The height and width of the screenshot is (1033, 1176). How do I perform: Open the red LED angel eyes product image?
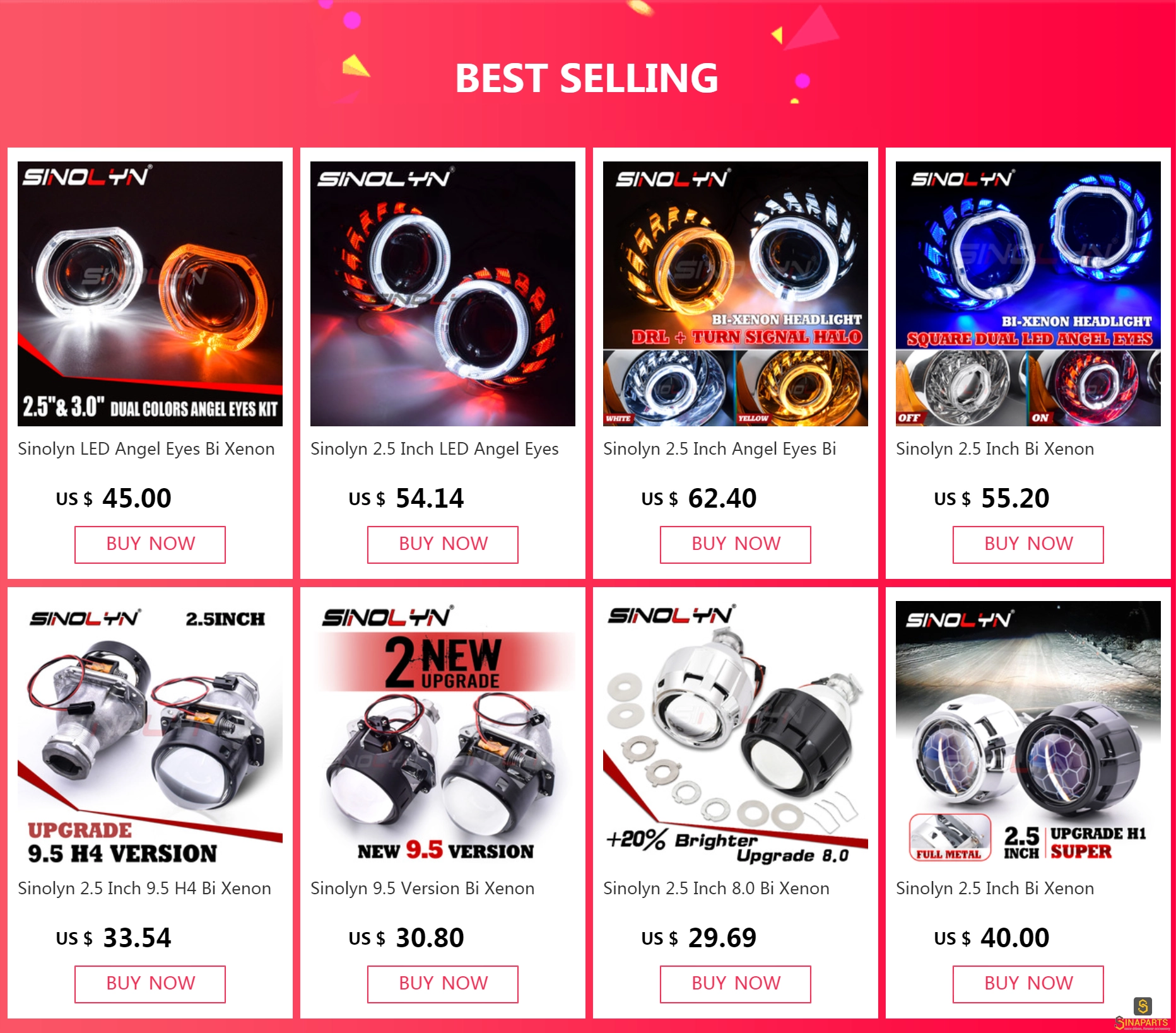(x=443, y=294)
